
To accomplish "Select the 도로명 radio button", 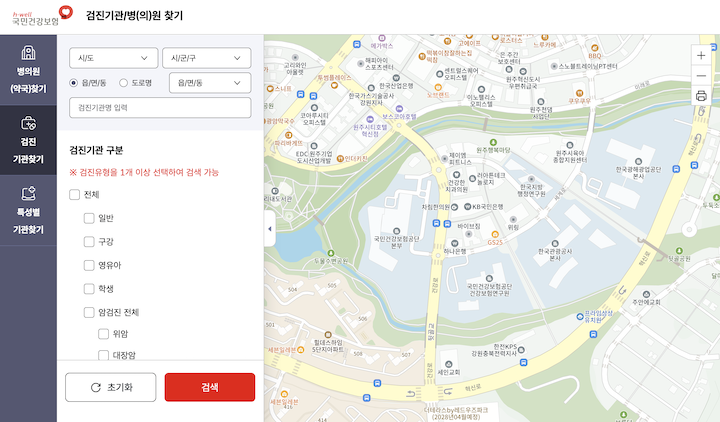I will pyautogui.click(x=124, y=83).
